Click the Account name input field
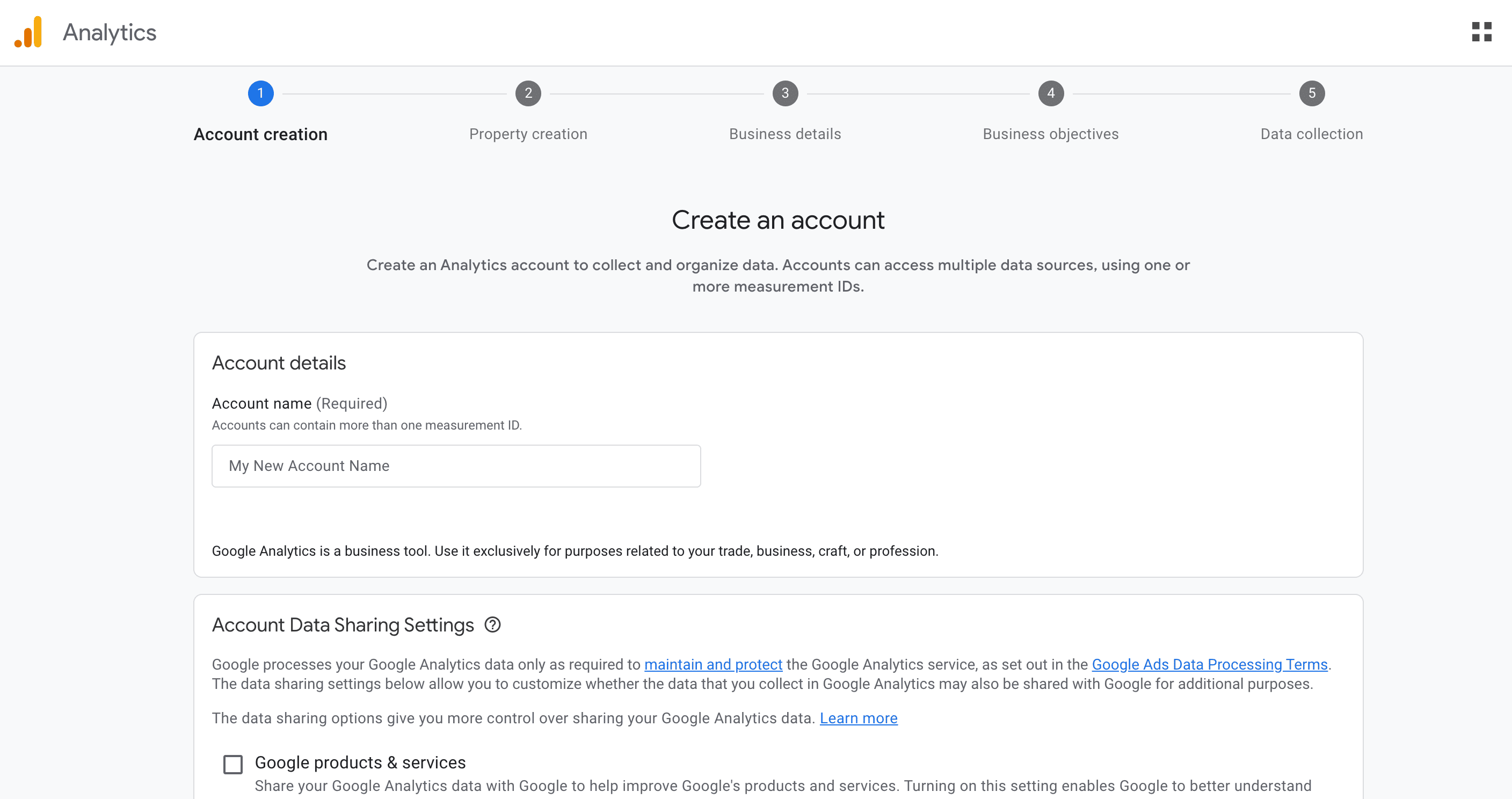The width and height of the screenshot is (1512, 799). coord(456,466)
